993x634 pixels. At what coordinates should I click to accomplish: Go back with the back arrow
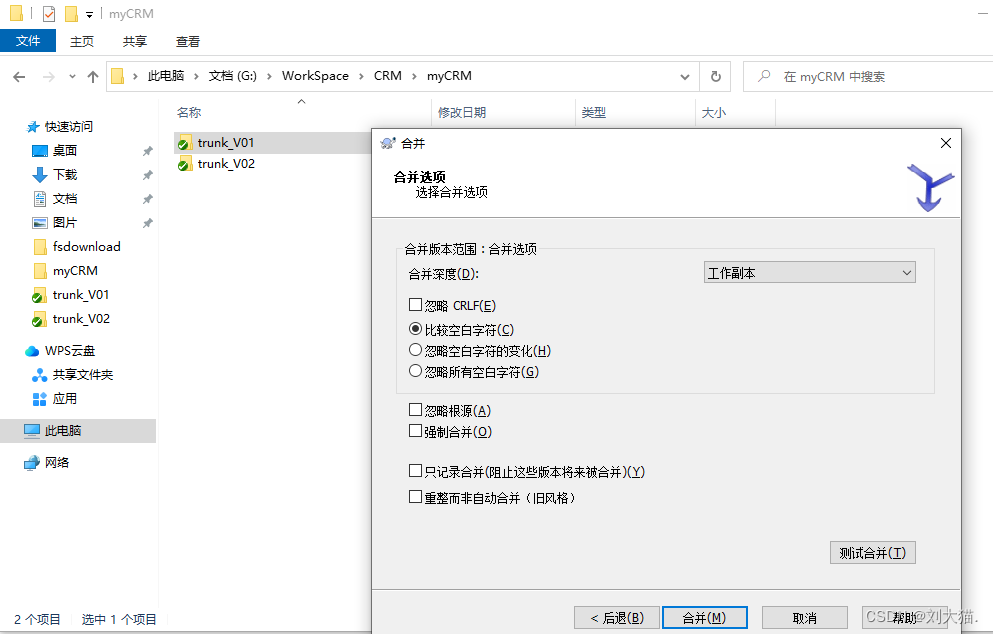19,77
